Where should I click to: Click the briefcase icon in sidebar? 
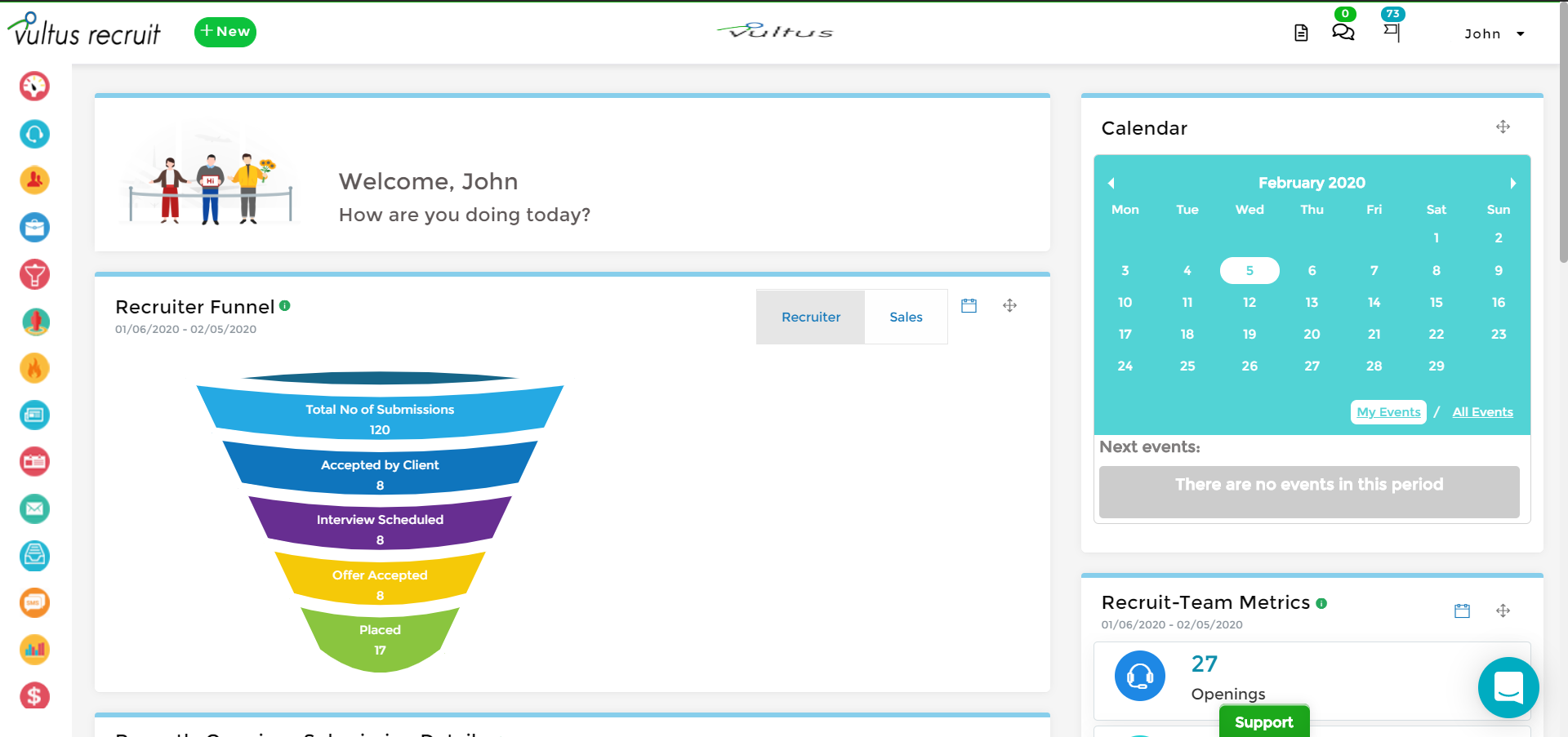(x=34, y=227)
